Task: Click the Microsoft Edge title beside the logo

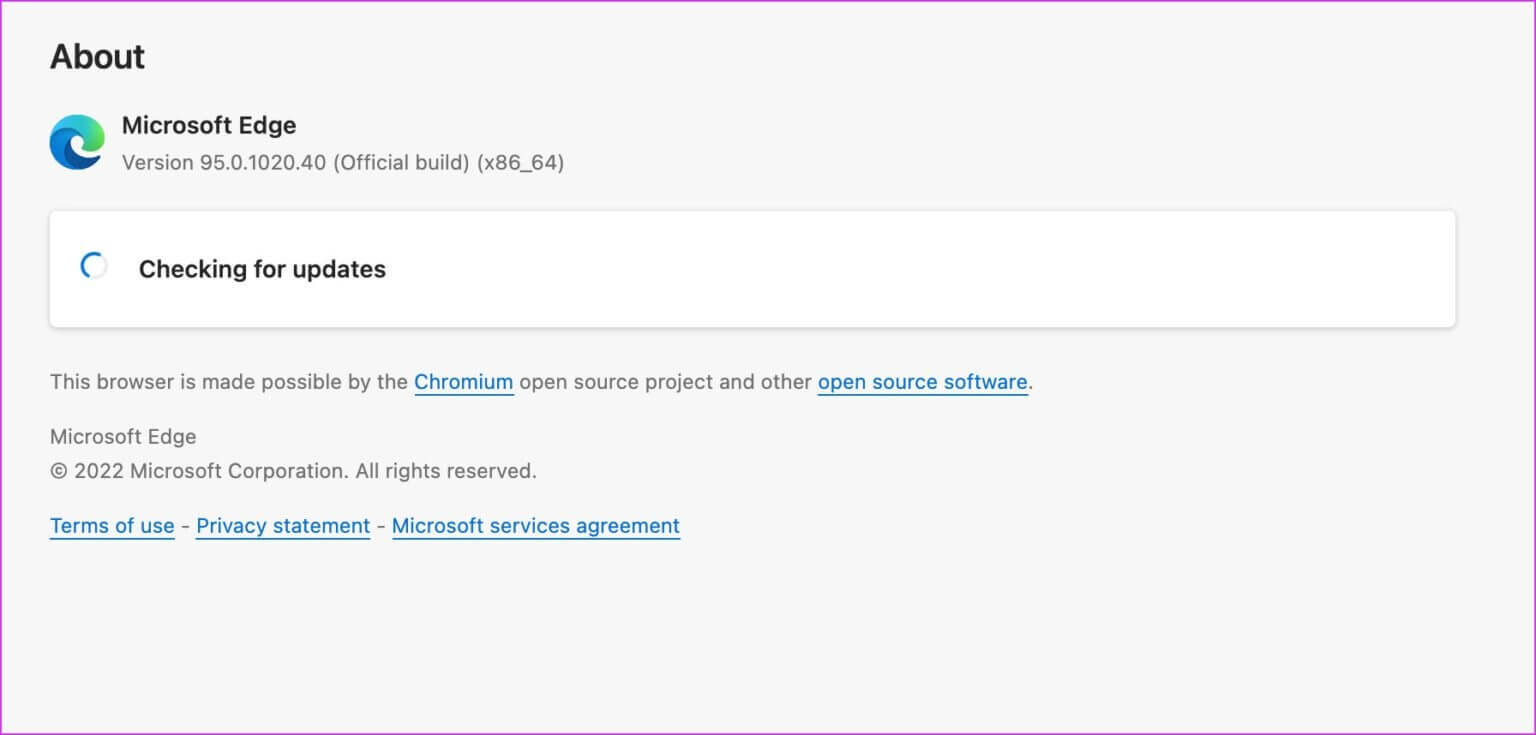Action: (x=208, y=126)
